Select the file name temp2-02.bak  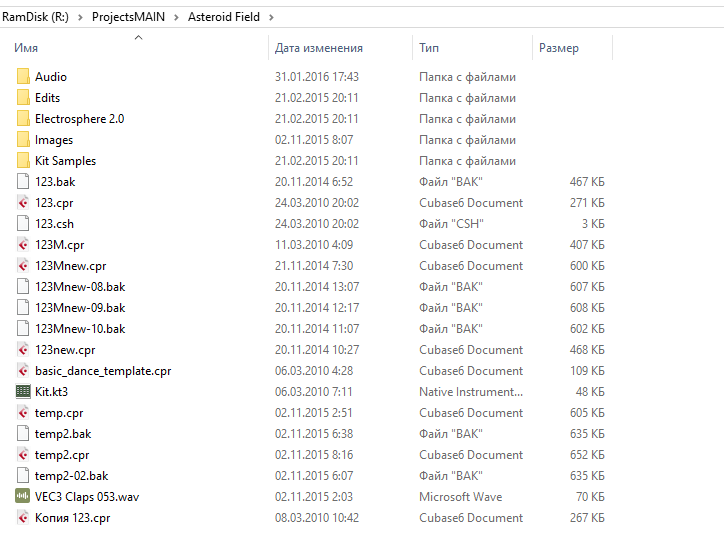point(72,476)
